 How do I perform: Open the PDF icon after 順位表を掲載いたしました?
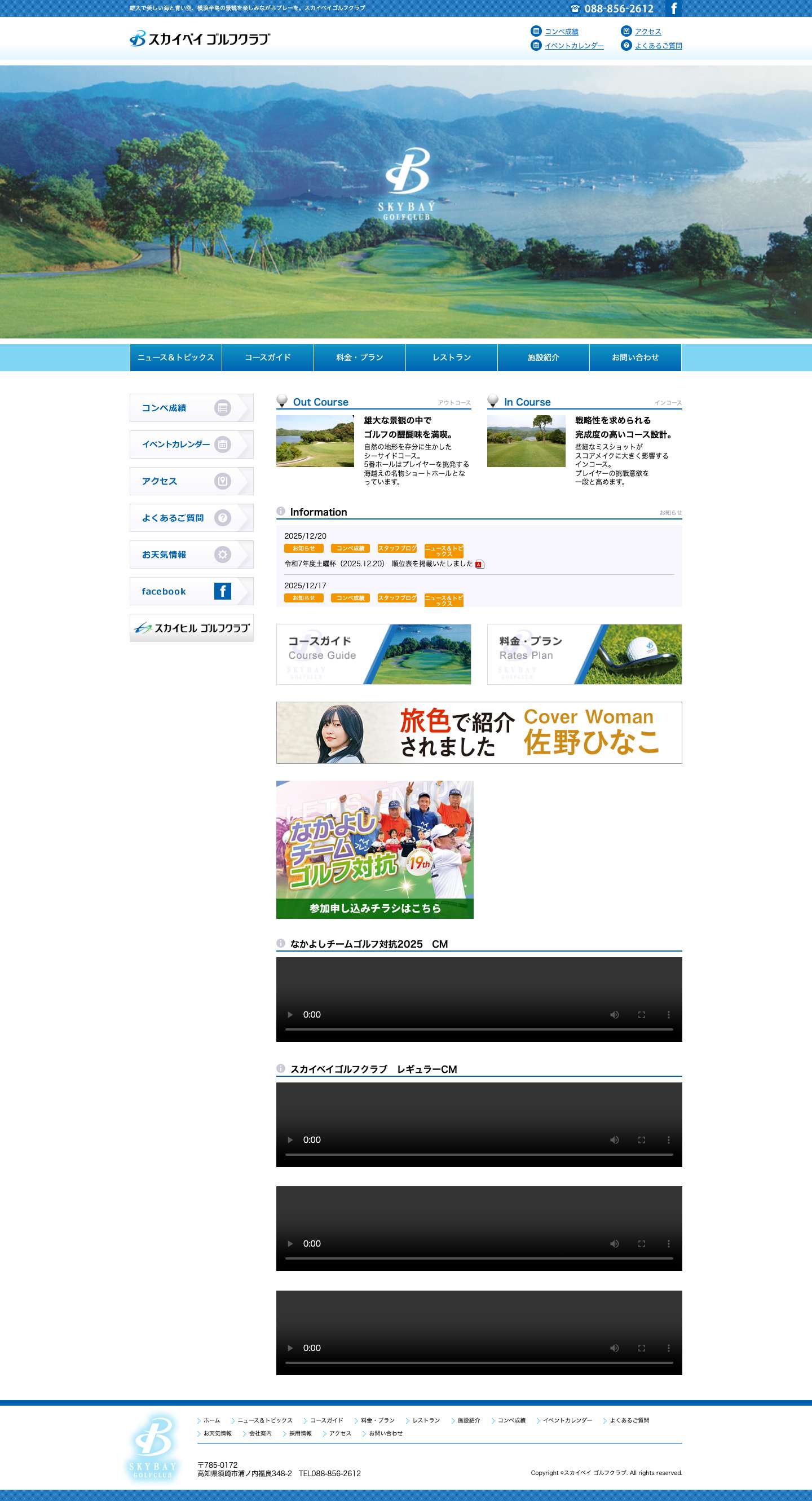(479, 564)
